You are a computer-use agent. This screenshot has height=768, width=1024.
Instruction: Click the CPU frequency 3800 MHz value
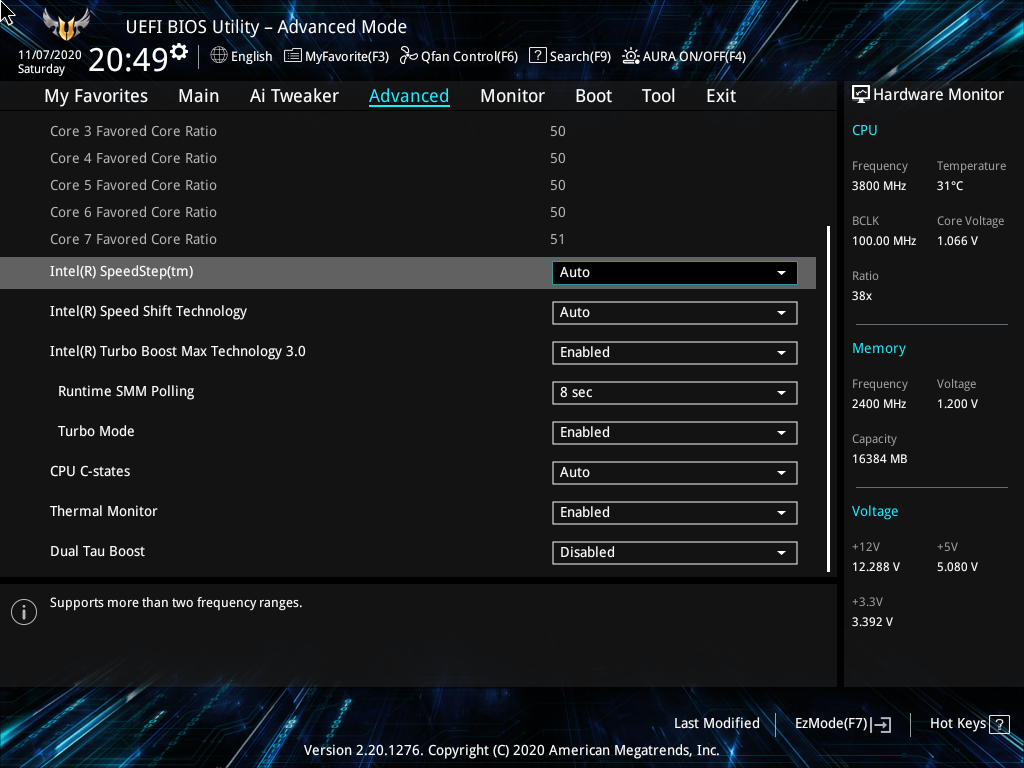click(x=879, y=186)
